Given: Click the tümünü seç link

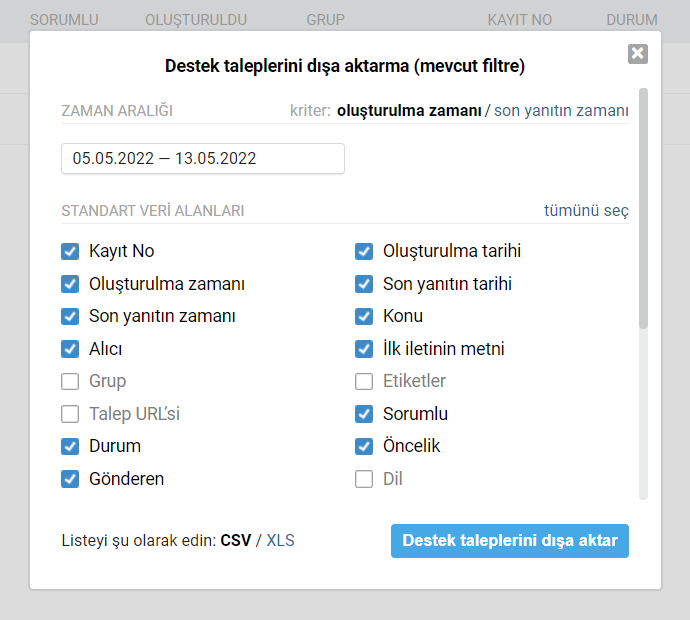Looking at the screenshot, I should pos(586,210).
